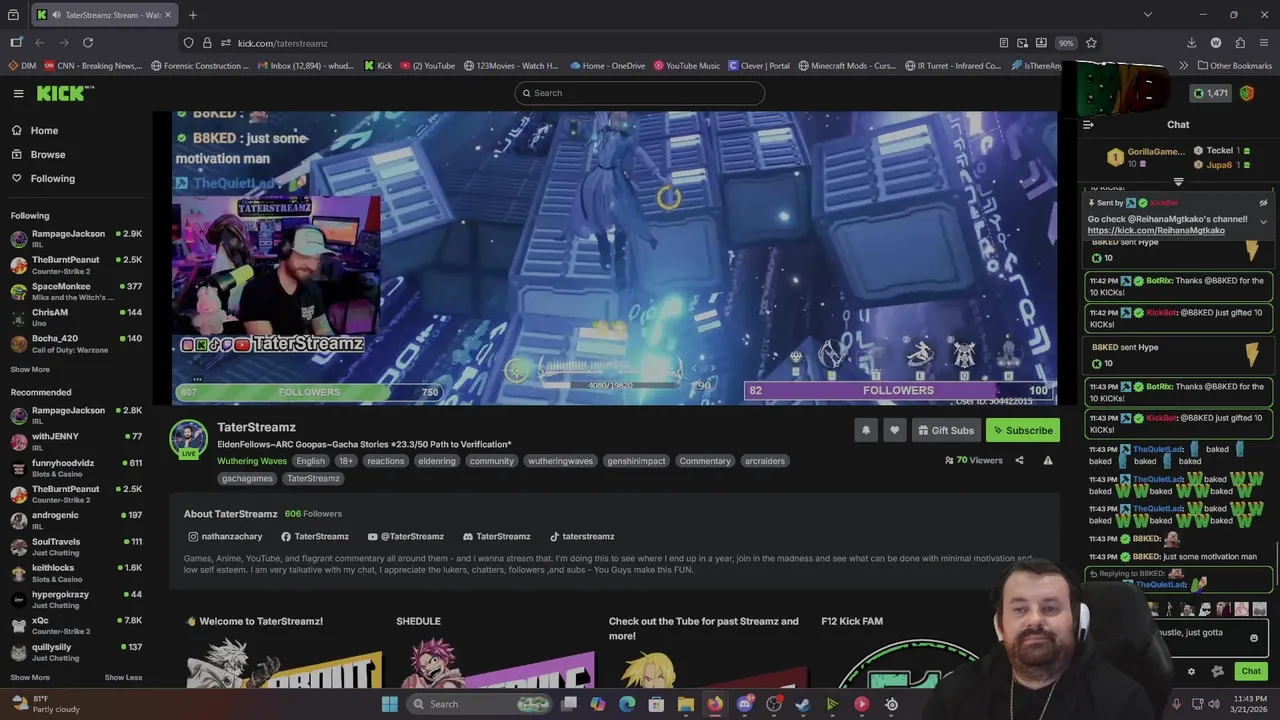Viewport: 1280px width, 720px height.
Task: Open xQc in Recommended list
Action: 76,625
